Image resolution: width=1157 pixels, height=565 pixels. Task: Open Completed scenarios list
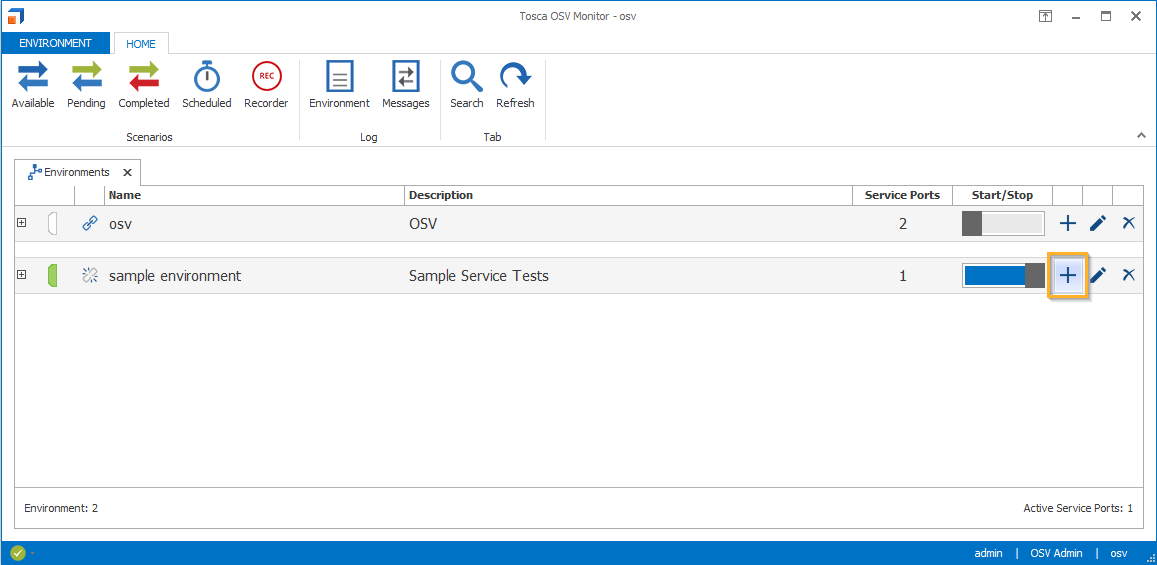click(x=144, y=85)
